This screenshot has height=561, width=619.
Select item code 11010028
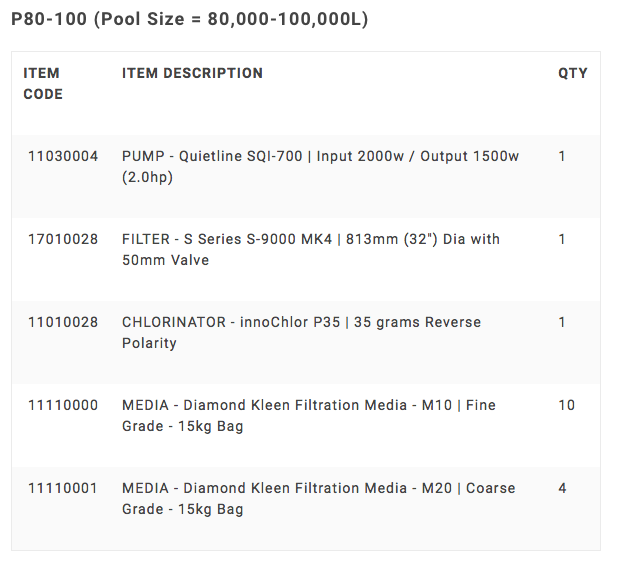(63, 323)
